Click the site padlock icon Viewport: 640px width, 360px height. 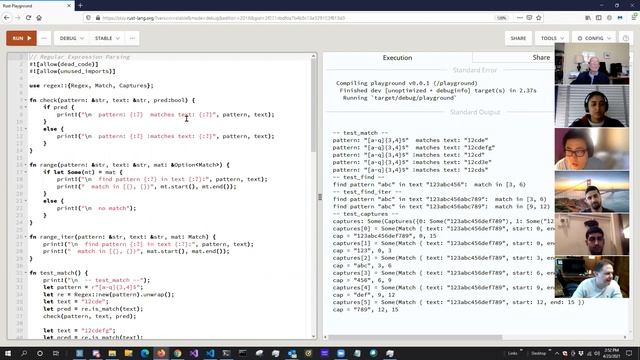pyautogui.click(x=98, y=18)
